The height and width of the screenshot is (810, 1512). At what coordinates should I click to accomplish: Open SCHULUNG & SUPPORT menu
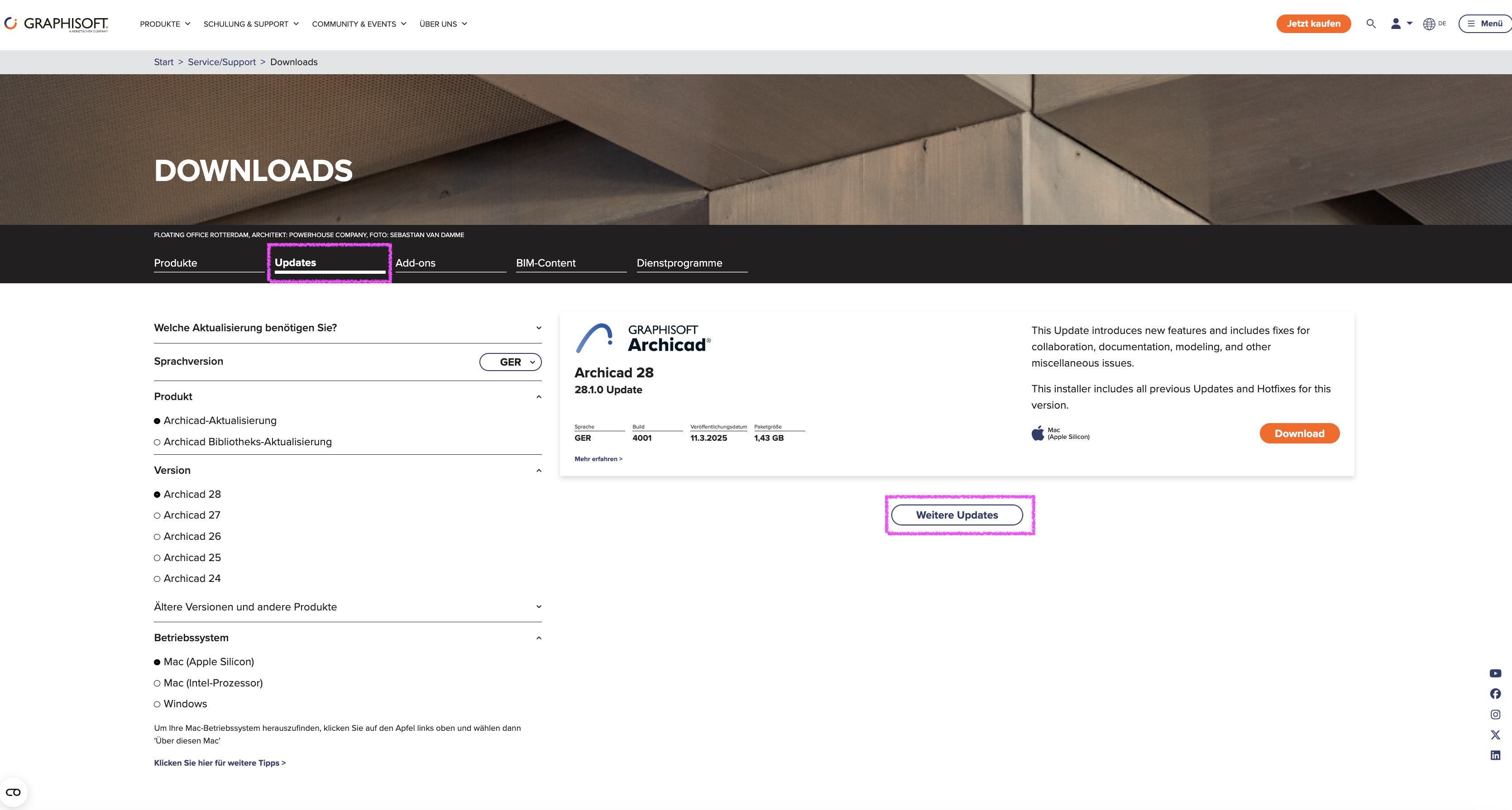(x=251, y=24)
